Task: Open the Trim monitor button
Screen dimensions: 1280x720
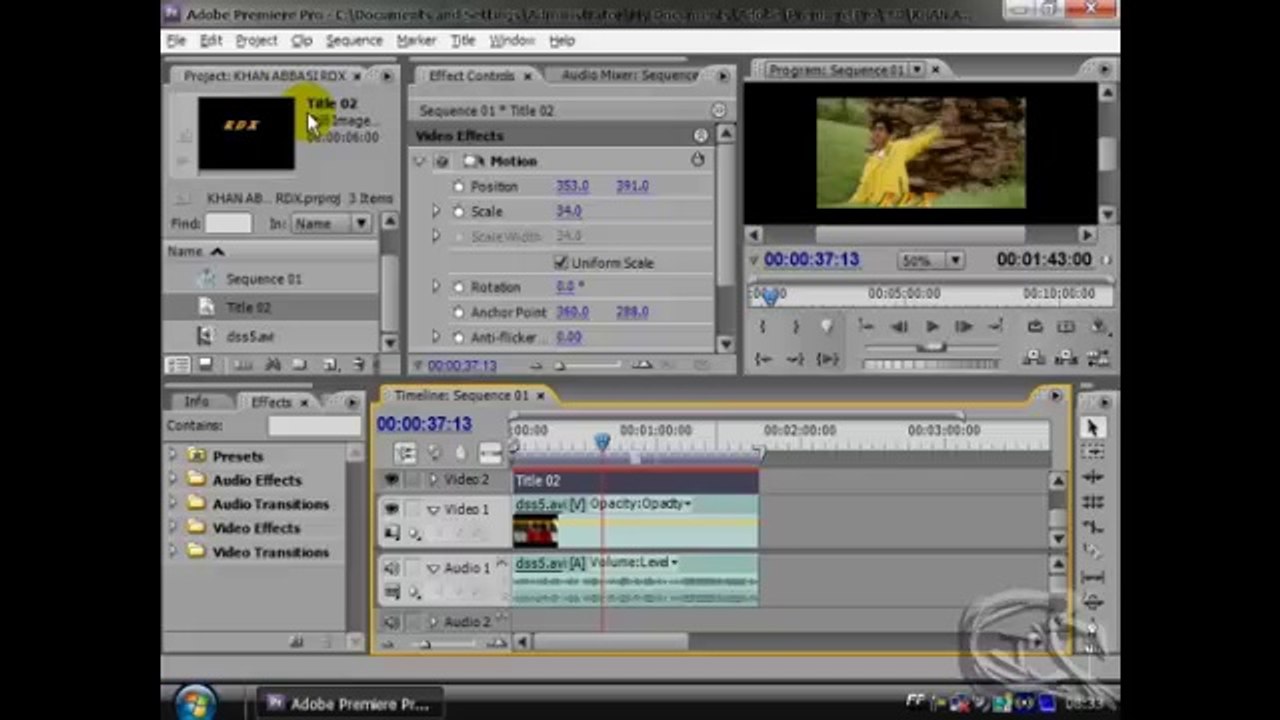Action: pyautogui.click(x=1098, y=358)
